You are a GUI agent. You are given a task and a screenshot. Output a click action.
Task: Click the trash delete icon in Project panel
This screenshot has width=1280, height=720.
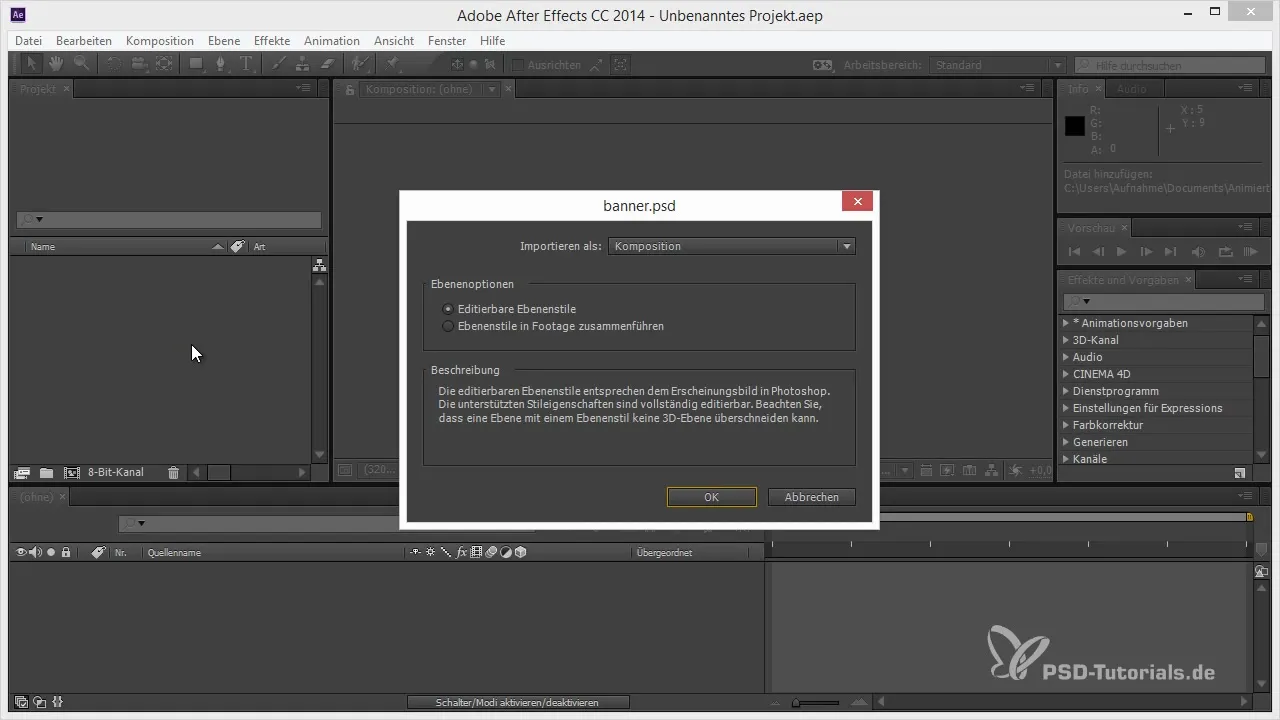point(173,472)
